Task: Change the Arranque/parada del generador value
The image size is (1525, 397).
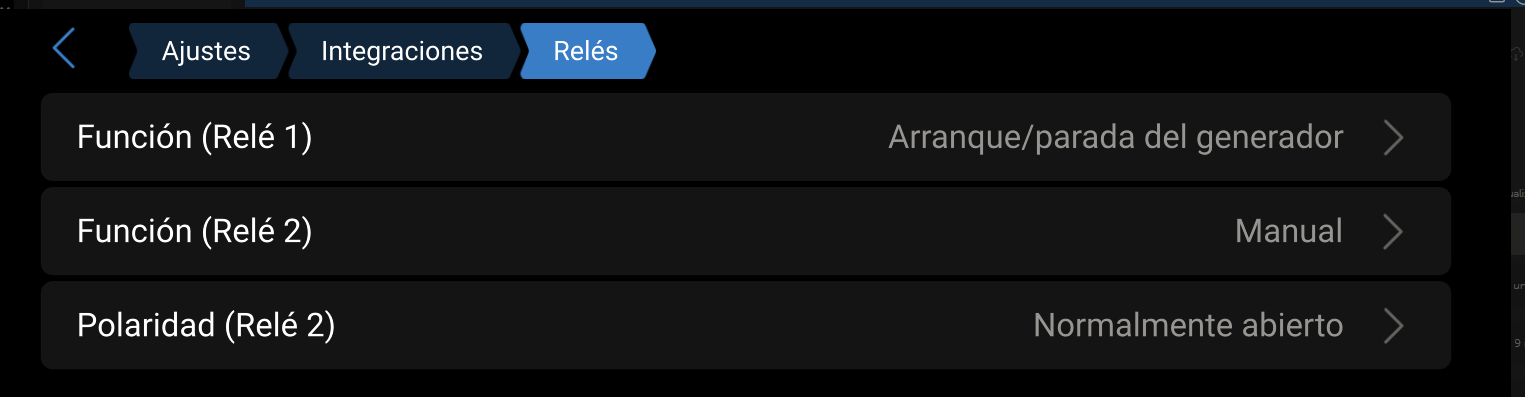Action: click(x=1115, y=138)
